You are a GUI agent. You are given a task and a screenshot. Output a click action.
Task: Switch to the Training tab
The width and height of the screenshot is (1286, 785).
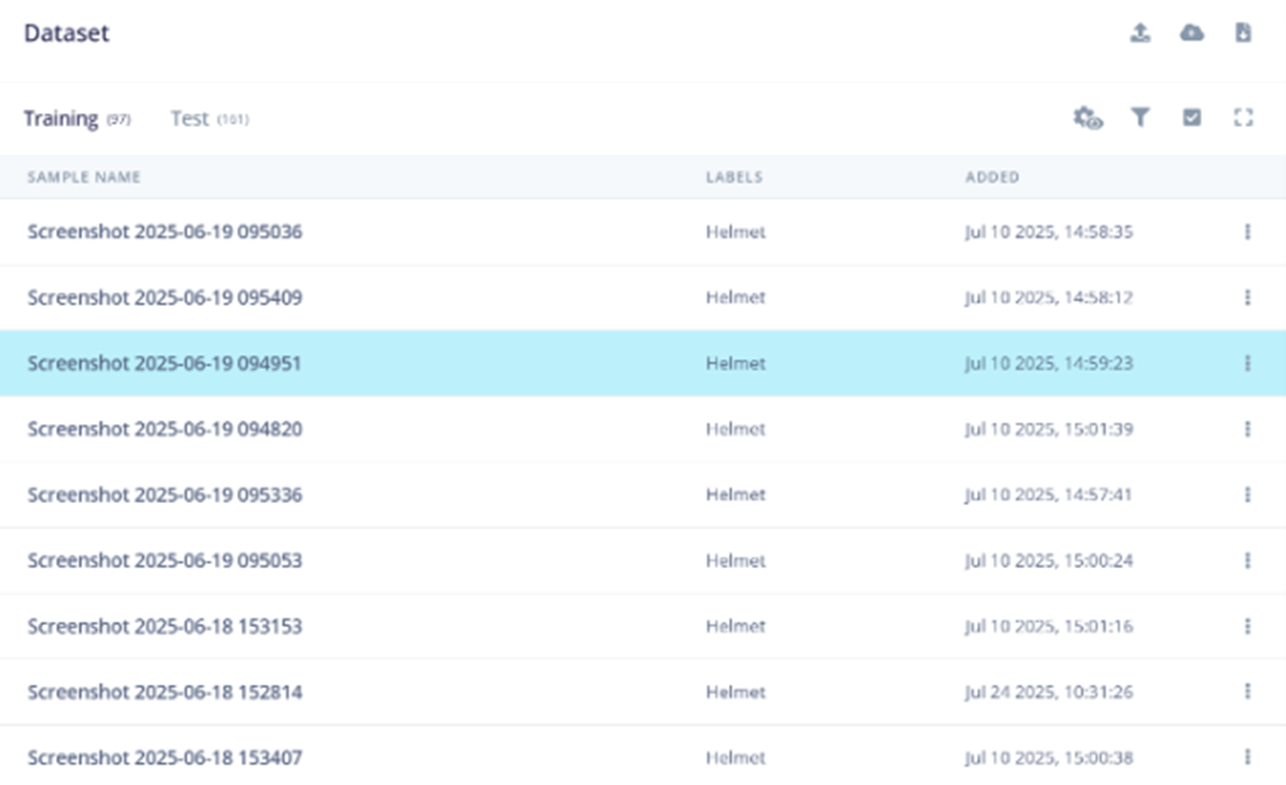pos(62,119)
